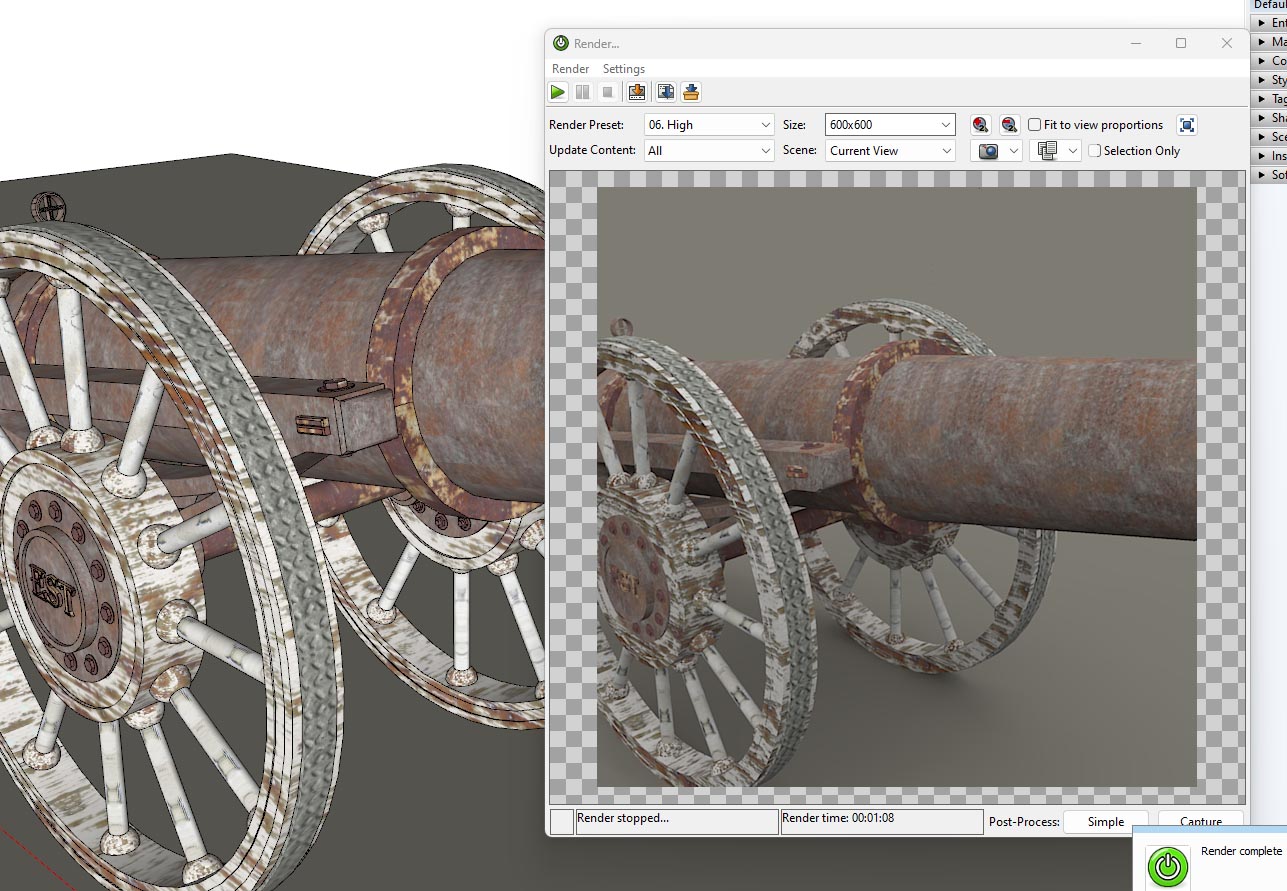Minimize the Render window
Viewport: 1287px width, 891px height.
click(1136, 43)
